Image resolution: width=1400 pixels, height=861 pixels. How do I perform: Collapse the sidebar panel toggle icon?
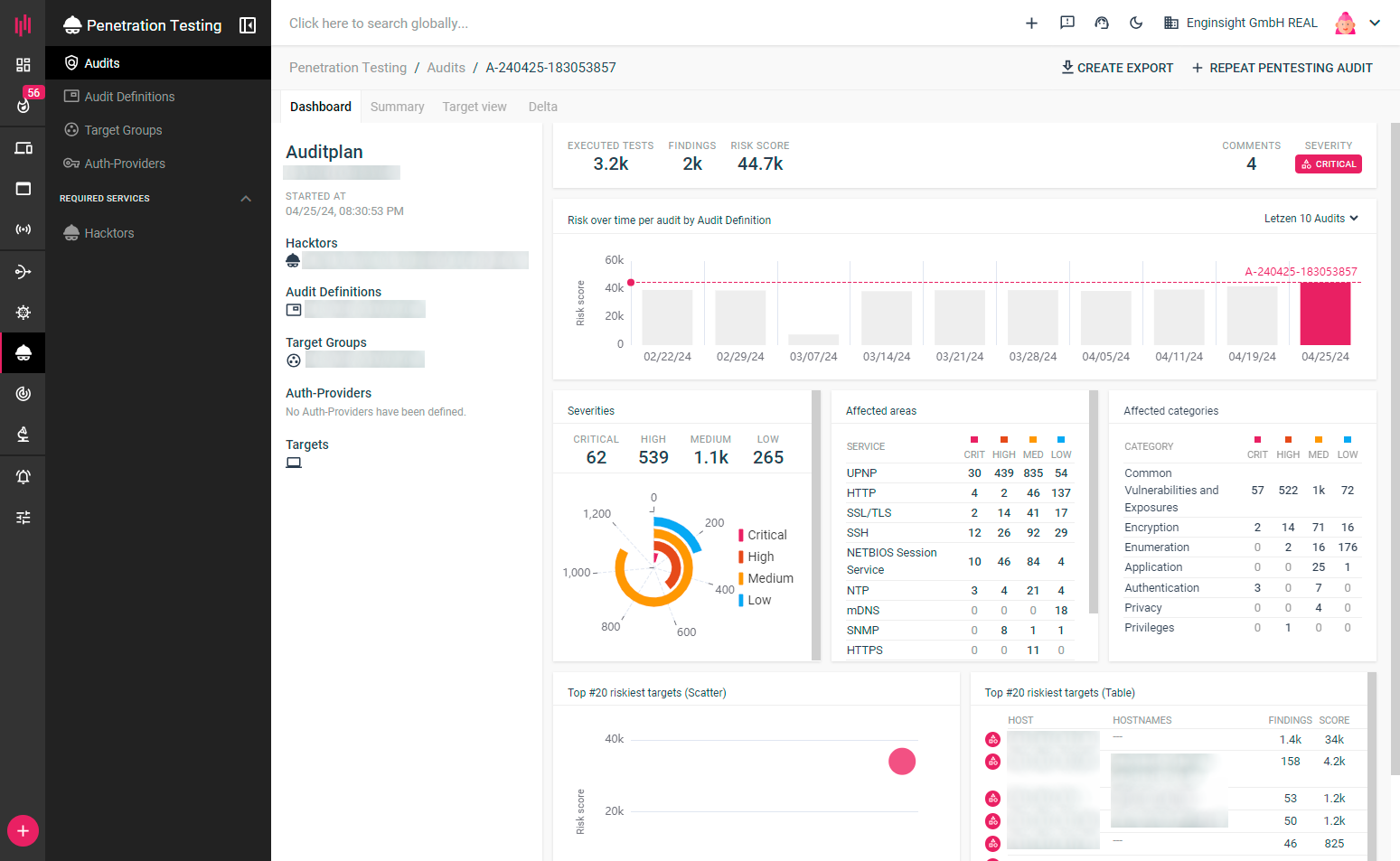coord(247,25)
